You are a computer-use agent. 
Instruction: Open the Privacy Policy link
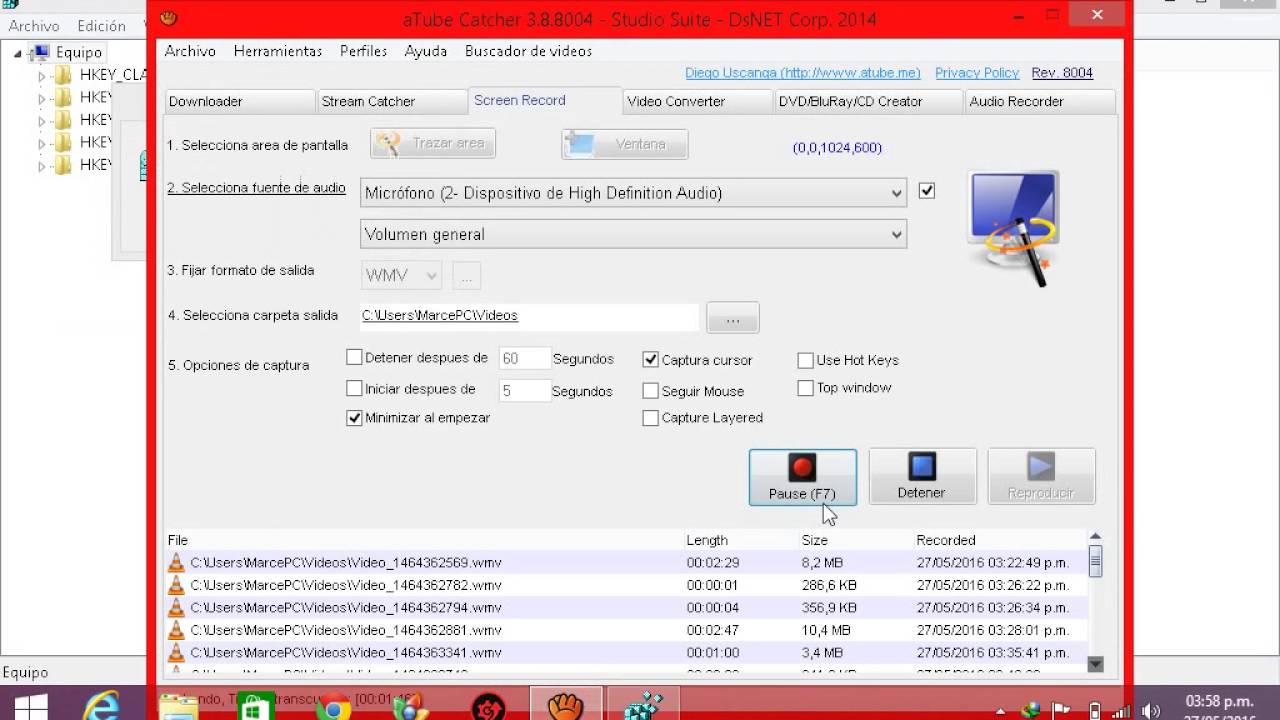pos(977,73)
